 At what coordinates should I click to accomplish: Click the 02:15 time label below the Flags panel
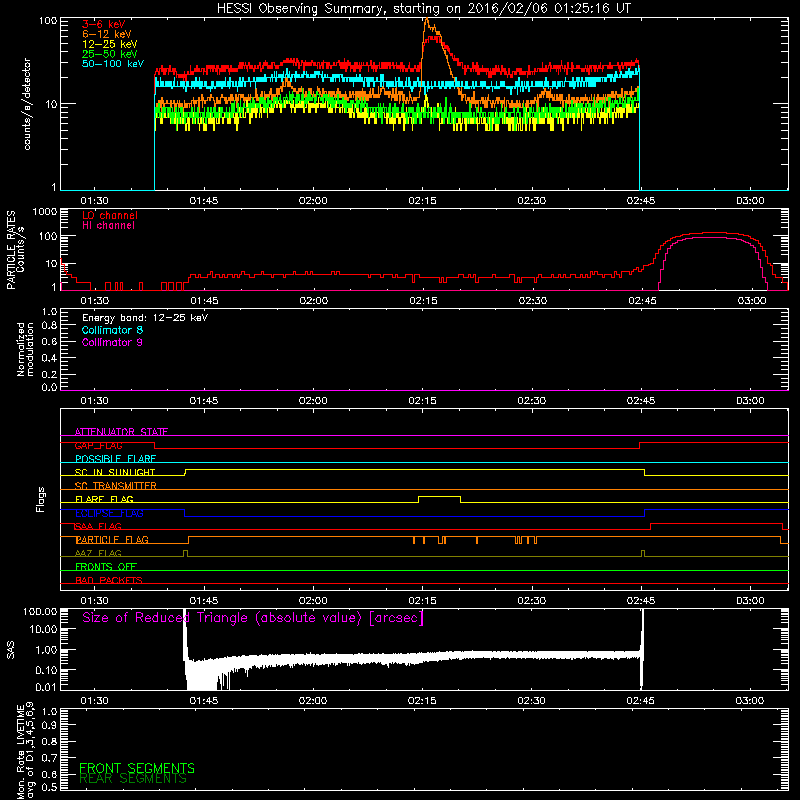click(x=422, y=601)
